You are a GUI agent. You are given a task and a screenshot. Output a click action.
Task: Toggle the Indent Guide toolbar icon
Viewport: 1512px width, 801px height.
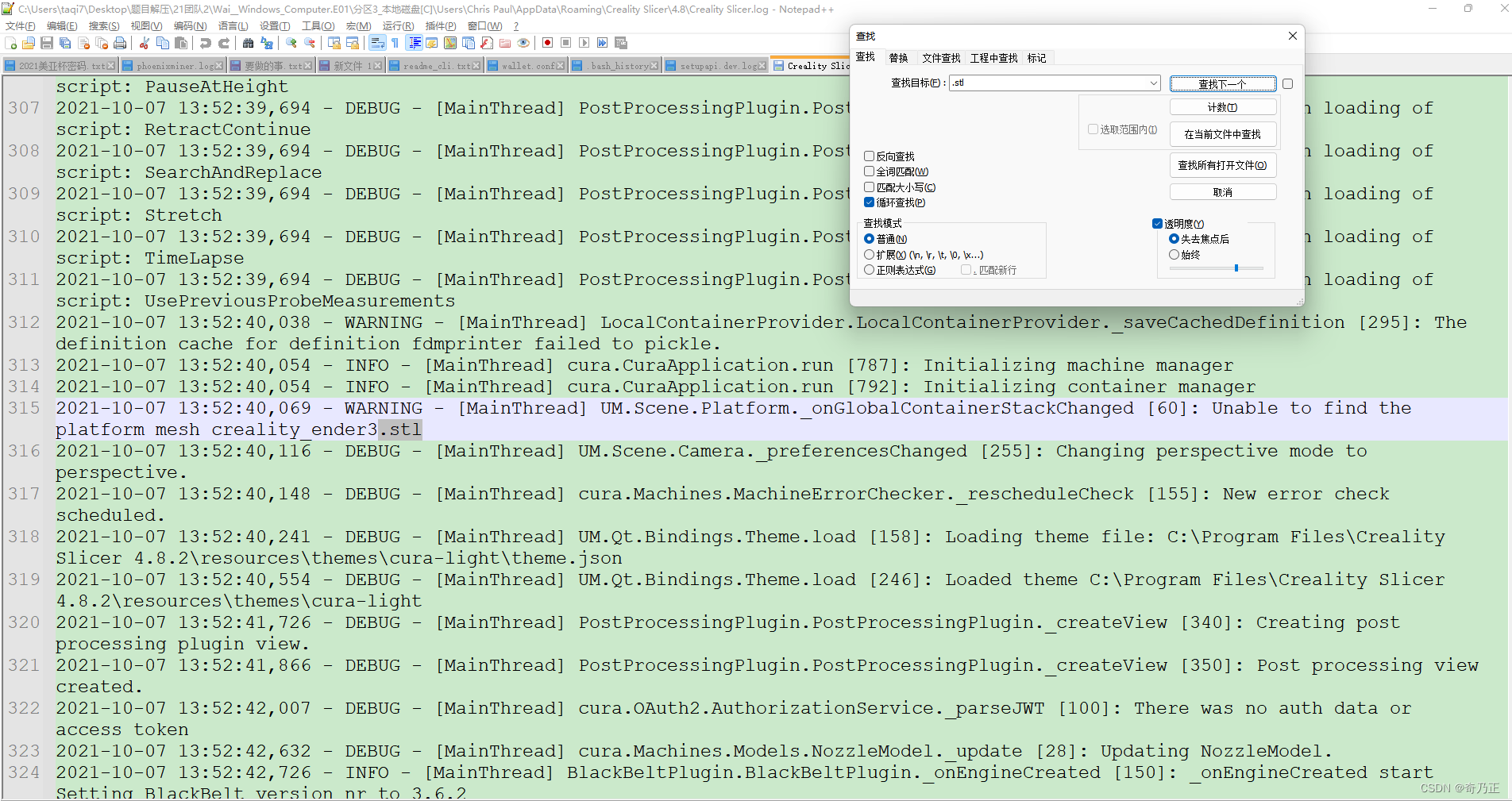[x=414, y=43]
